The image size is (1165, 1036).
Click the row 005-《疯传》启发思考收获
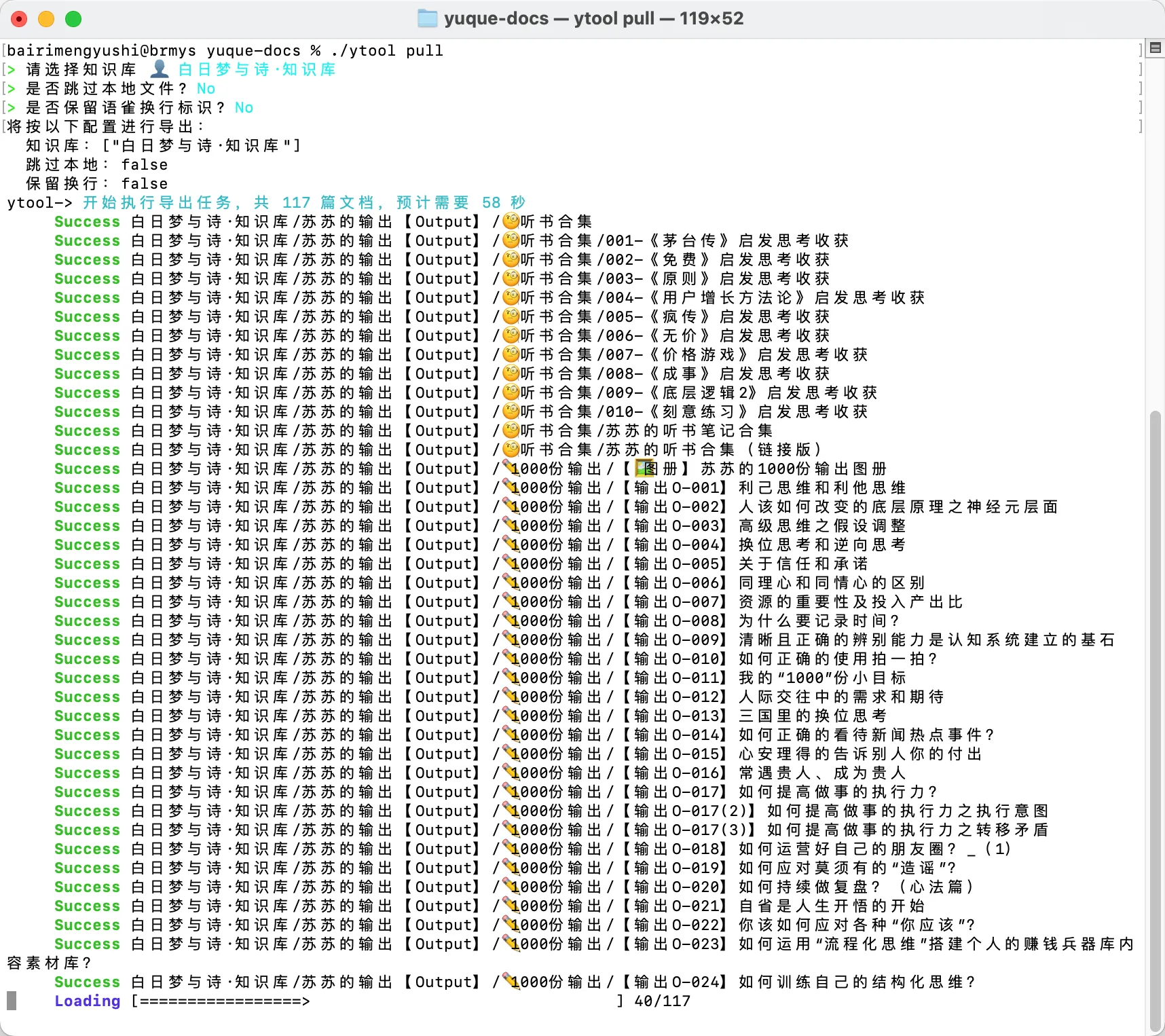442,316
